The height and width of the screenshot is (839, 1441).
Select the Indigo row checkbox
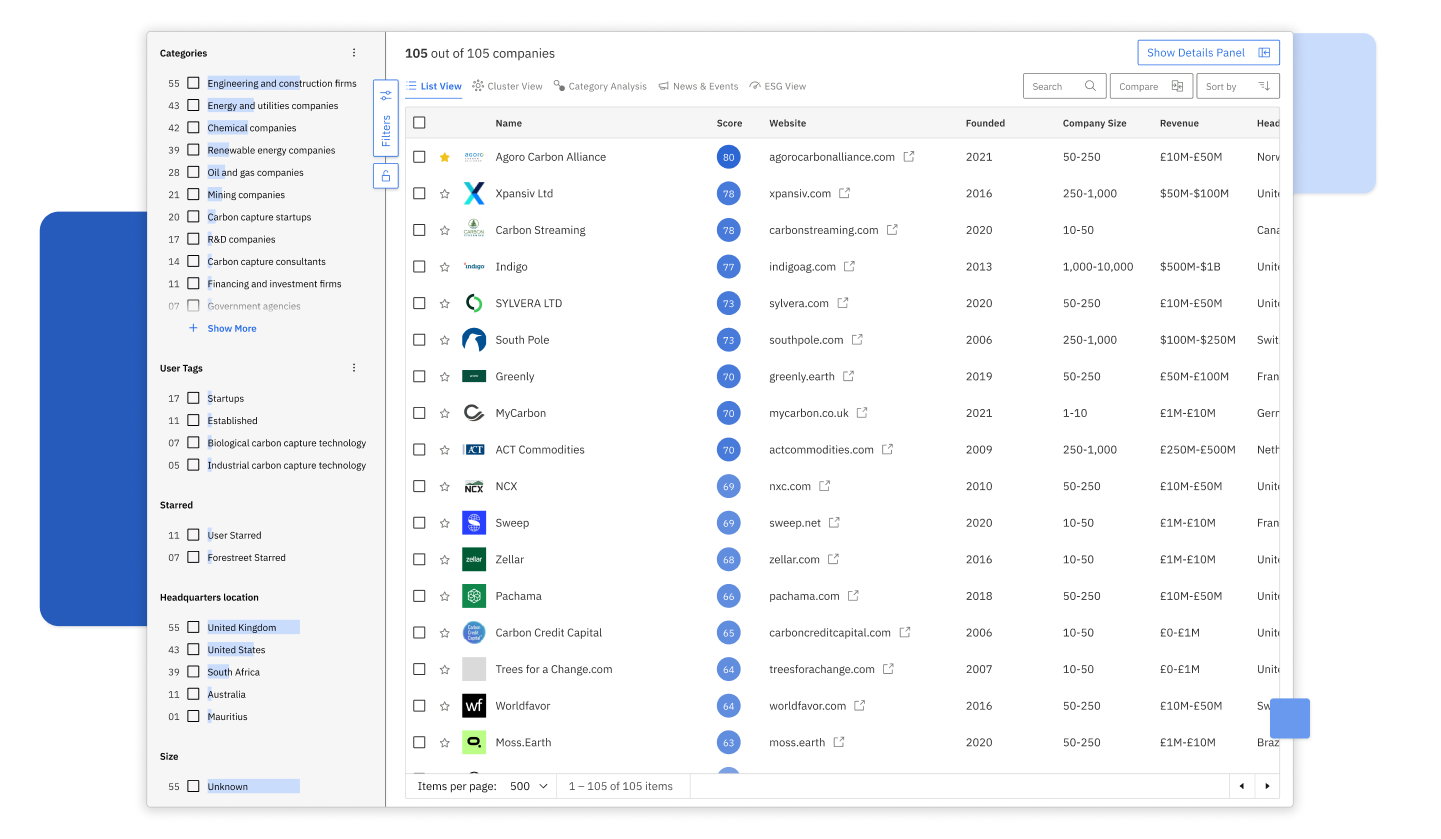[x=419, y=267]
